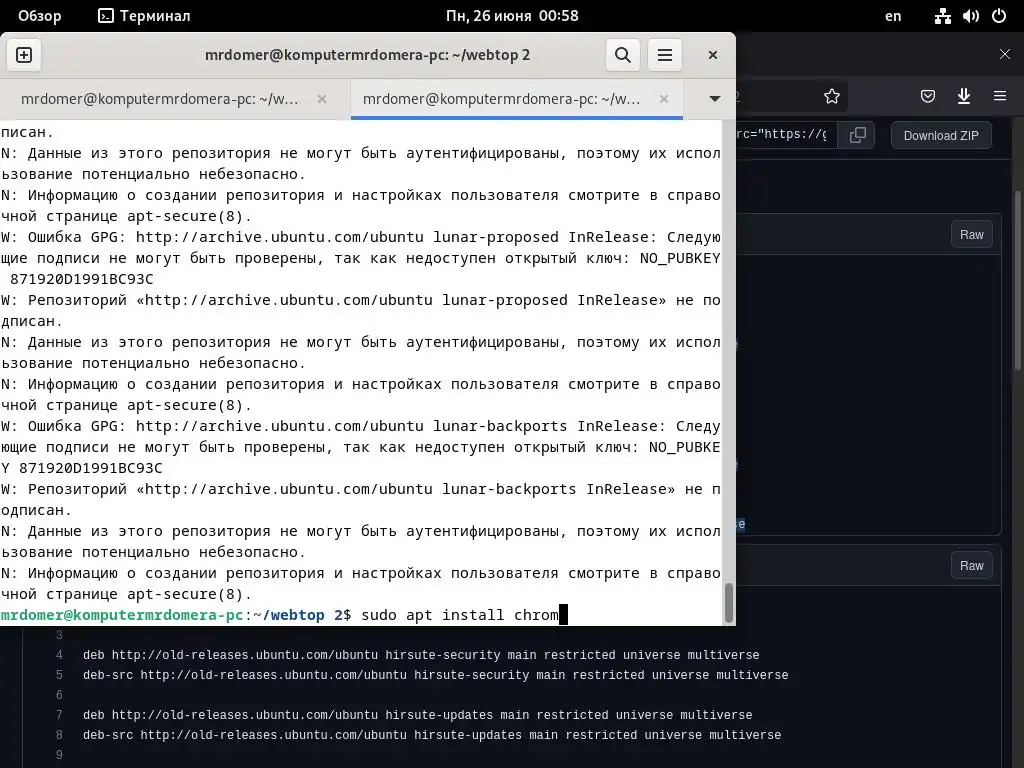This screenshot has height=768, width=1024.
Task: Bookmark page with the Firefox star icon
Action: [831, 97]
